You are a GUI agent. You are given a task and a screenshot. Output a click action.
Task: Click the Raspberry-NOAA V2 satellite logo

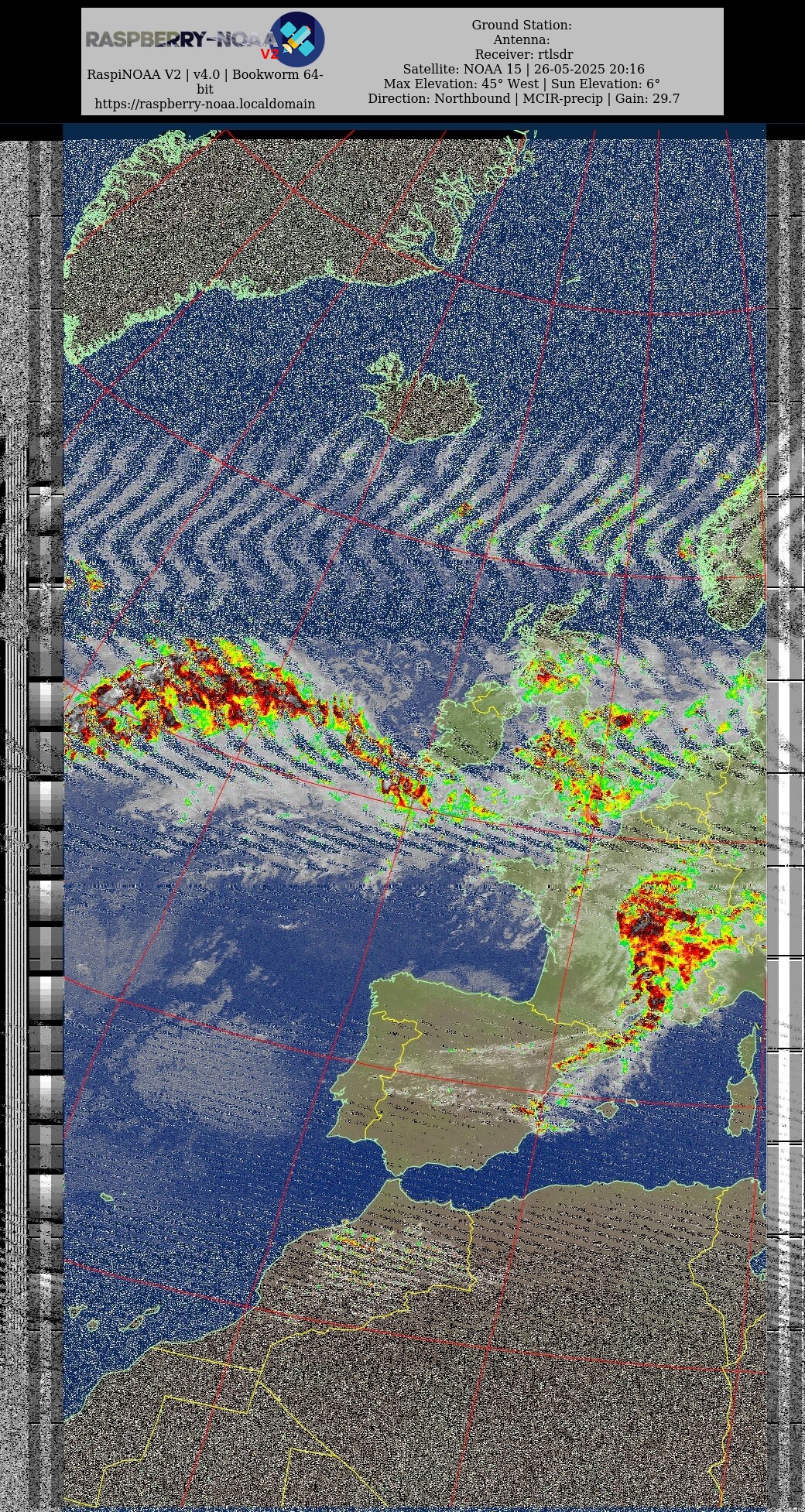[x=297, y=39]
